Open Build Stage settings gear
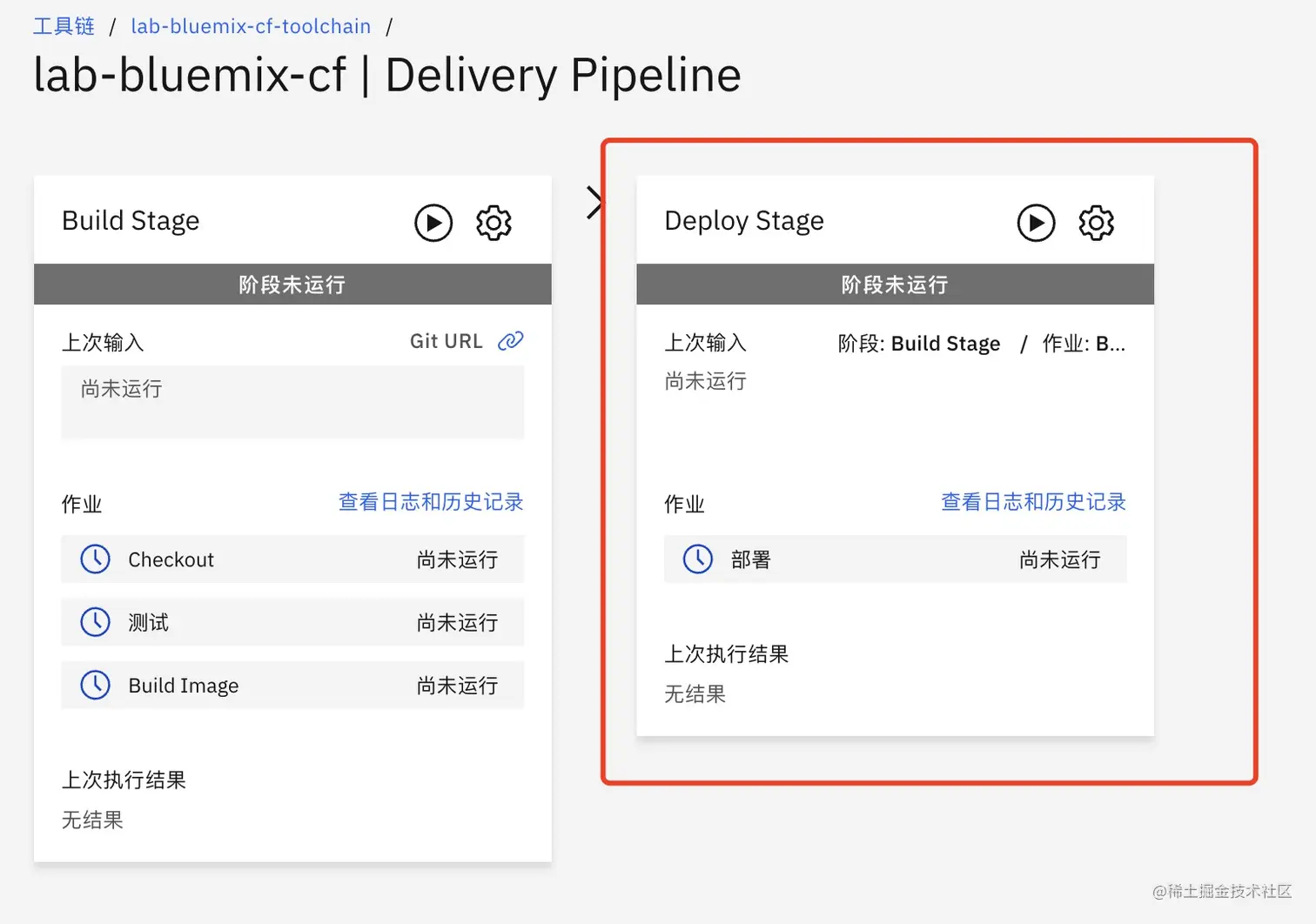The height and width of the screenshot is (924, 1316). [x=493, y=223]
